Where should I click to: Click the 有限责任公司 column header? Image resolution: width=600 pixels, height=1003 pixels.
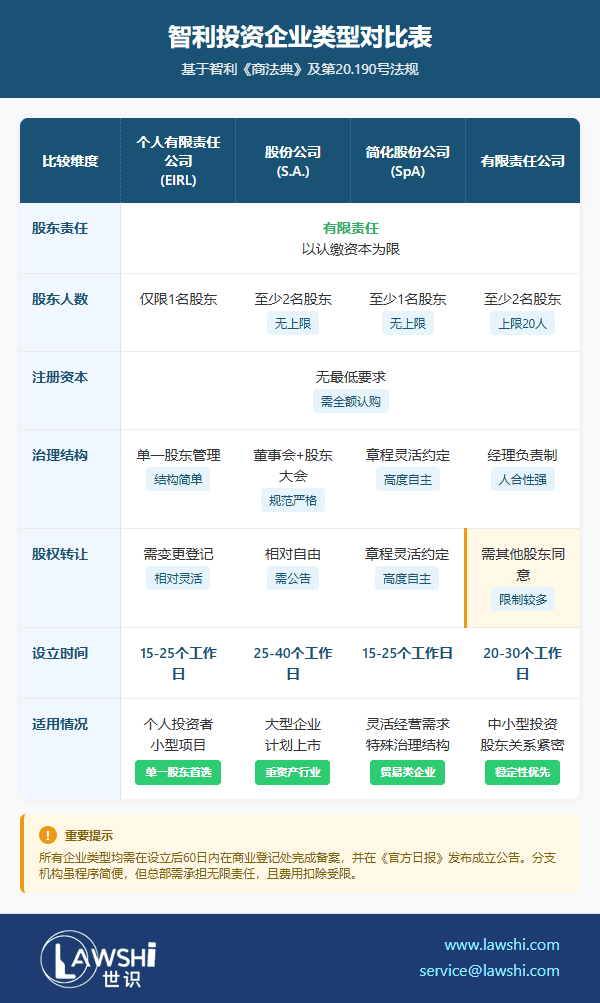522,161
